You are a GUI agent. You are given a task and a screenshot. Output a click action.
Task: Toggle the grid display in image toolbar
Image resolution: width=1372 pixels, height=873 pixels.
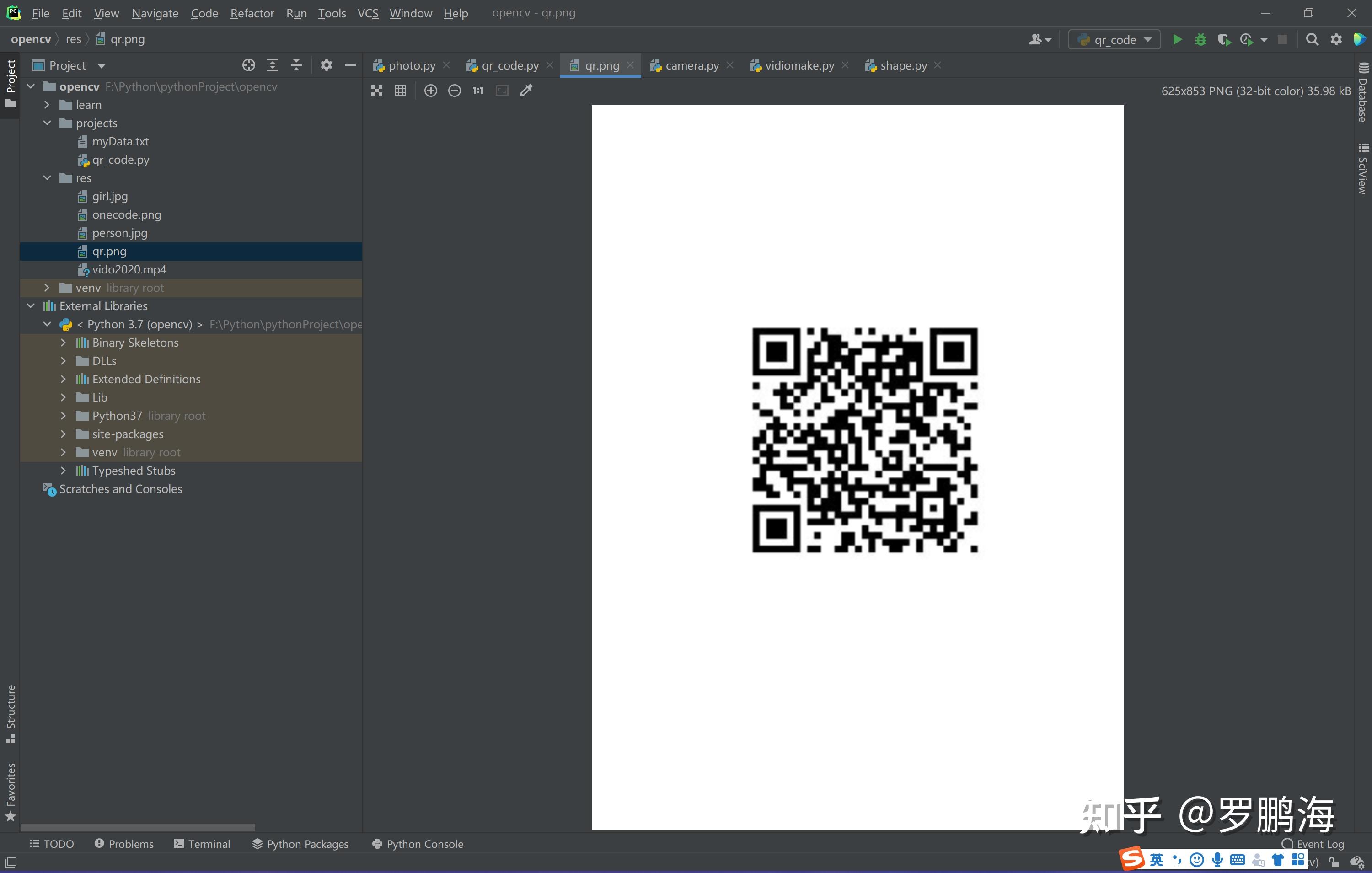[401, 91]
